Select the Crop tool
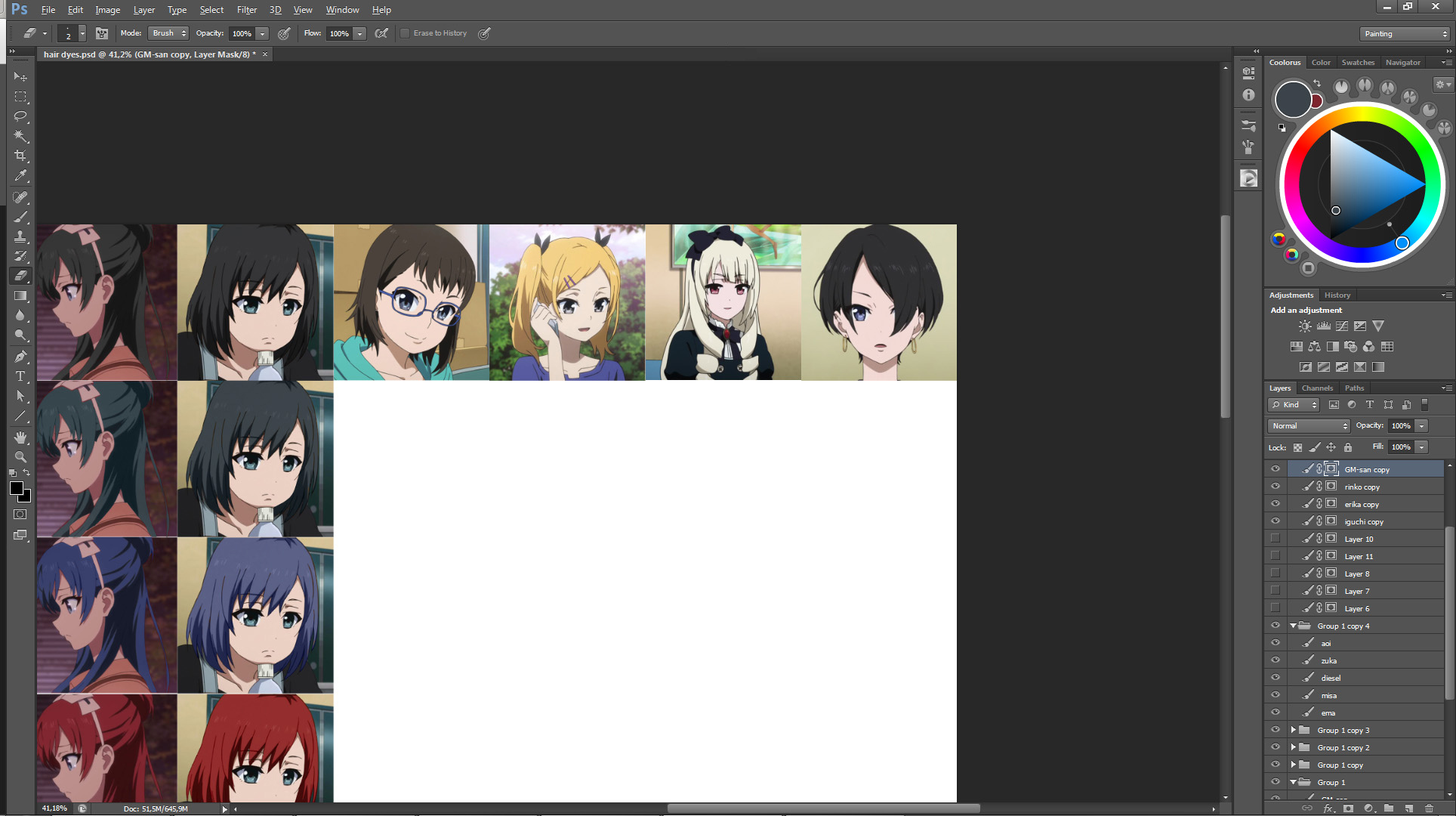Image resolution: width=1456 pixels, height=816 pixels. (x=20, y=156)
